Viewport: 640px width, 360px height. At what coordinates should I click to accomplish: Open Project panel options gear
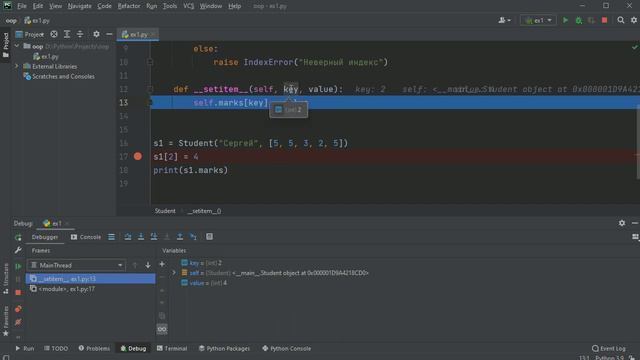tap(96, 34)
